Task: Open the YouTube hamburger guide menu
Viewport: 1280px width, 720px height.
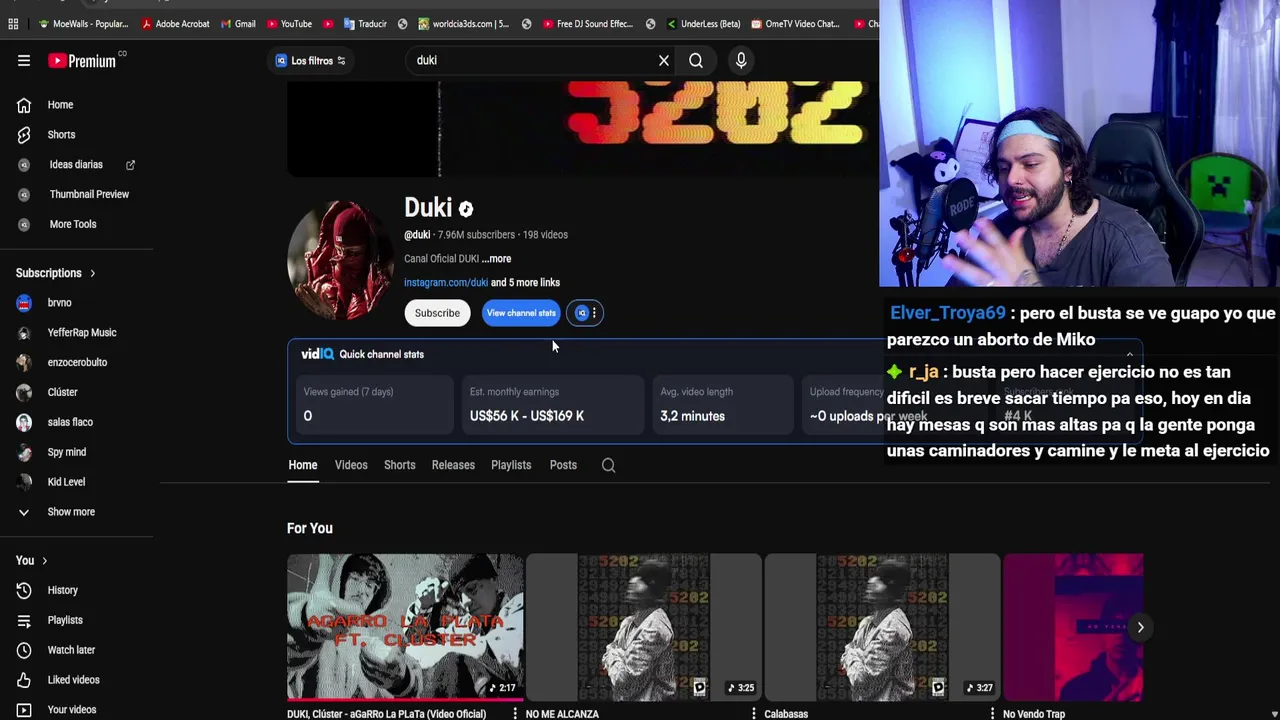Action: click(x=24, y=61)
